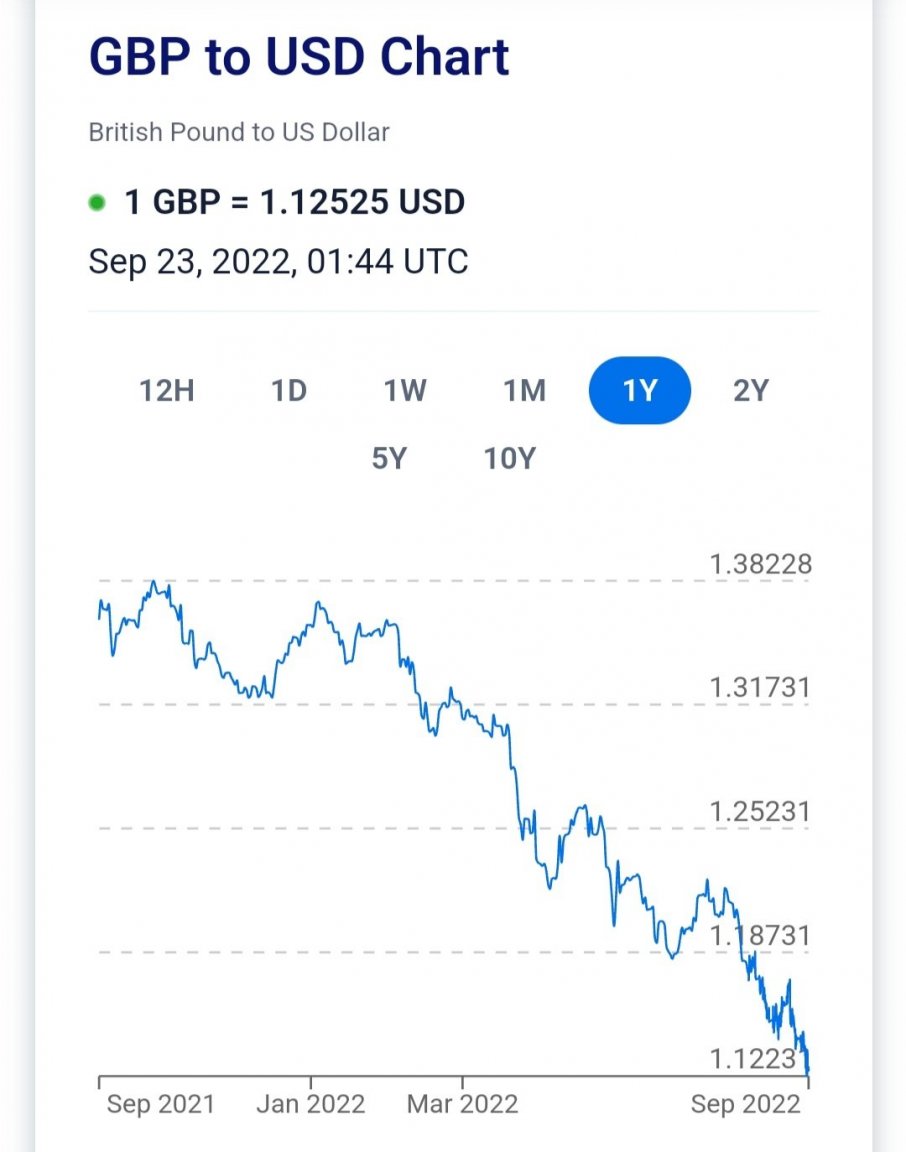The height and width of the screenshot is (1152, 906).
Task: Click the highlighted 1Y range button
Action: (640, 390)
